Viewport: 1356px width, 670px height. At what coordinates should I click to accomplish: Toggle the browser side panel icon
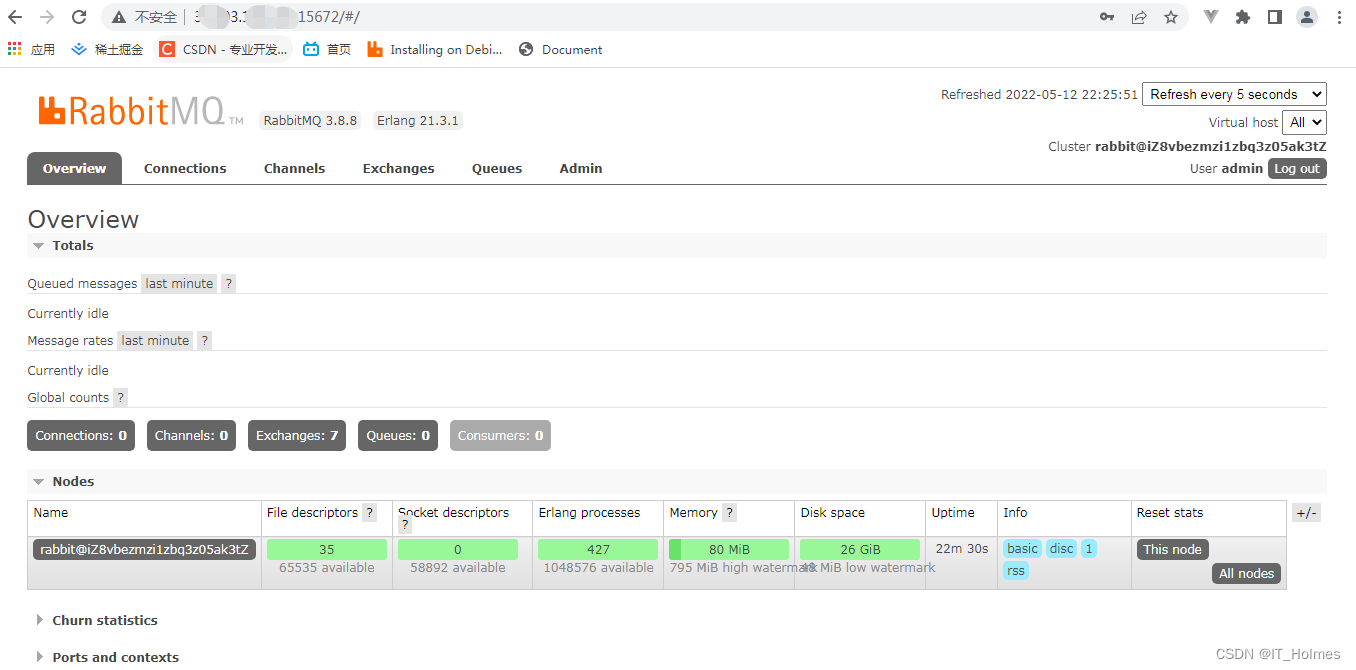coord(1275,17)
